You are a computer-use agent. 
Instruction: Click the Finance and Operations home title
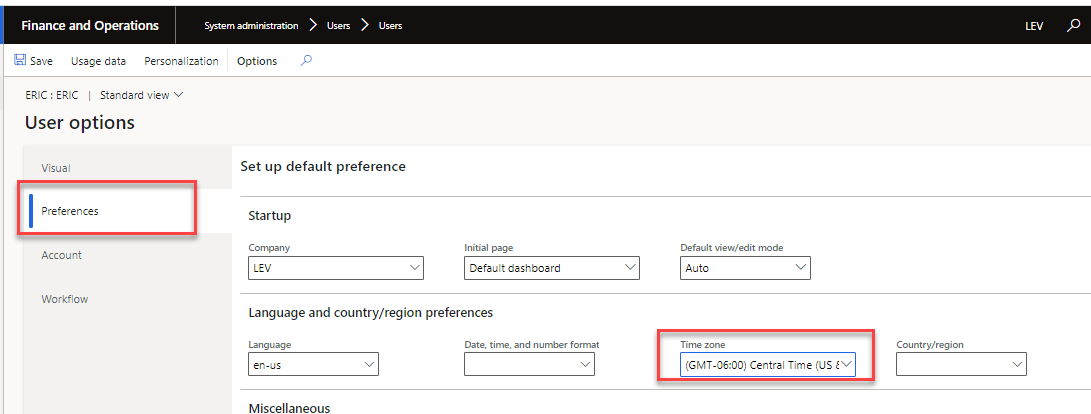pos(90,26)
